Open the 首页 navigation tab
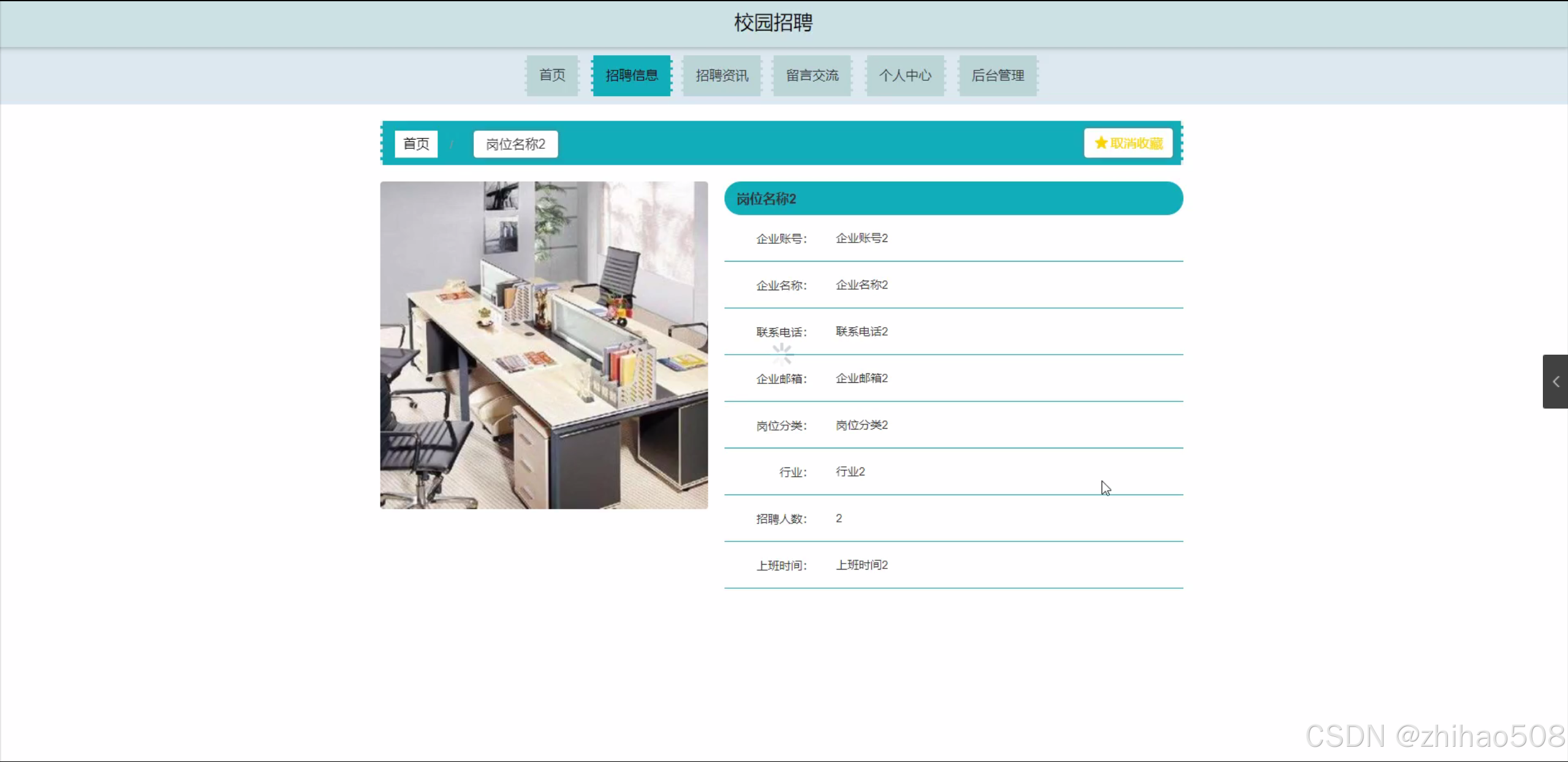Screen dimensions: 1568x762 (551, 75)
